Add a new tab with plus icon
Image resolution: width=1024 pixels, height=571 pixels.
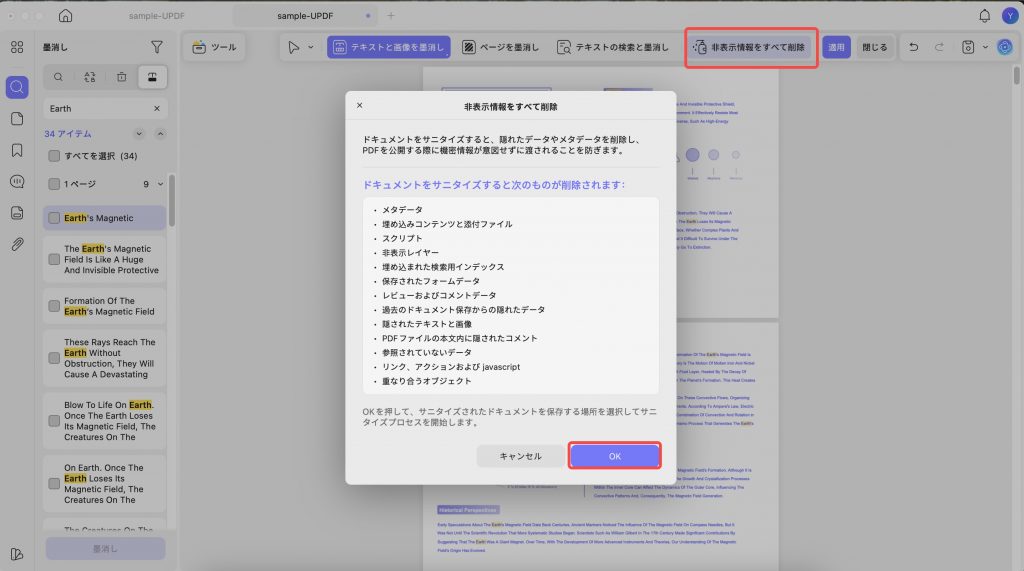pyautogui.click(x=391, y=16)
